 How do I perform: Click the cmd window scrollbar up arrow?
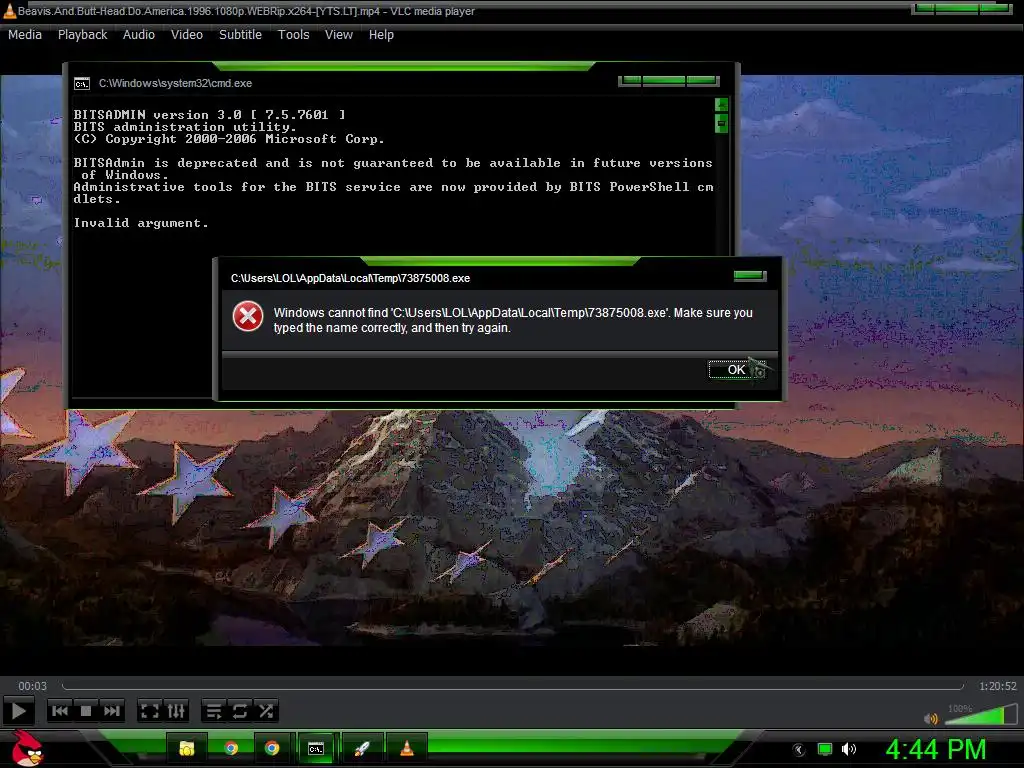[x=722, y=105]
